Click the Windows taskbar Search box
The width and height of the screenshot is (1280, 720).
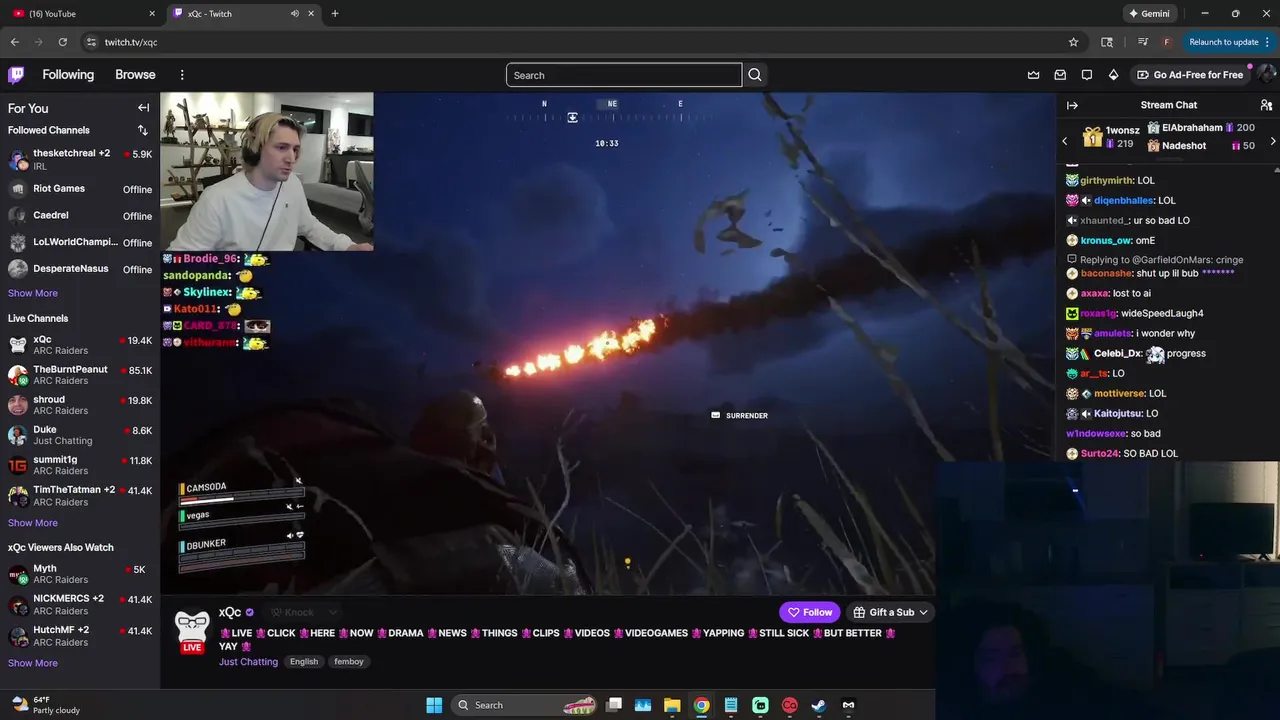click(524, 705)
